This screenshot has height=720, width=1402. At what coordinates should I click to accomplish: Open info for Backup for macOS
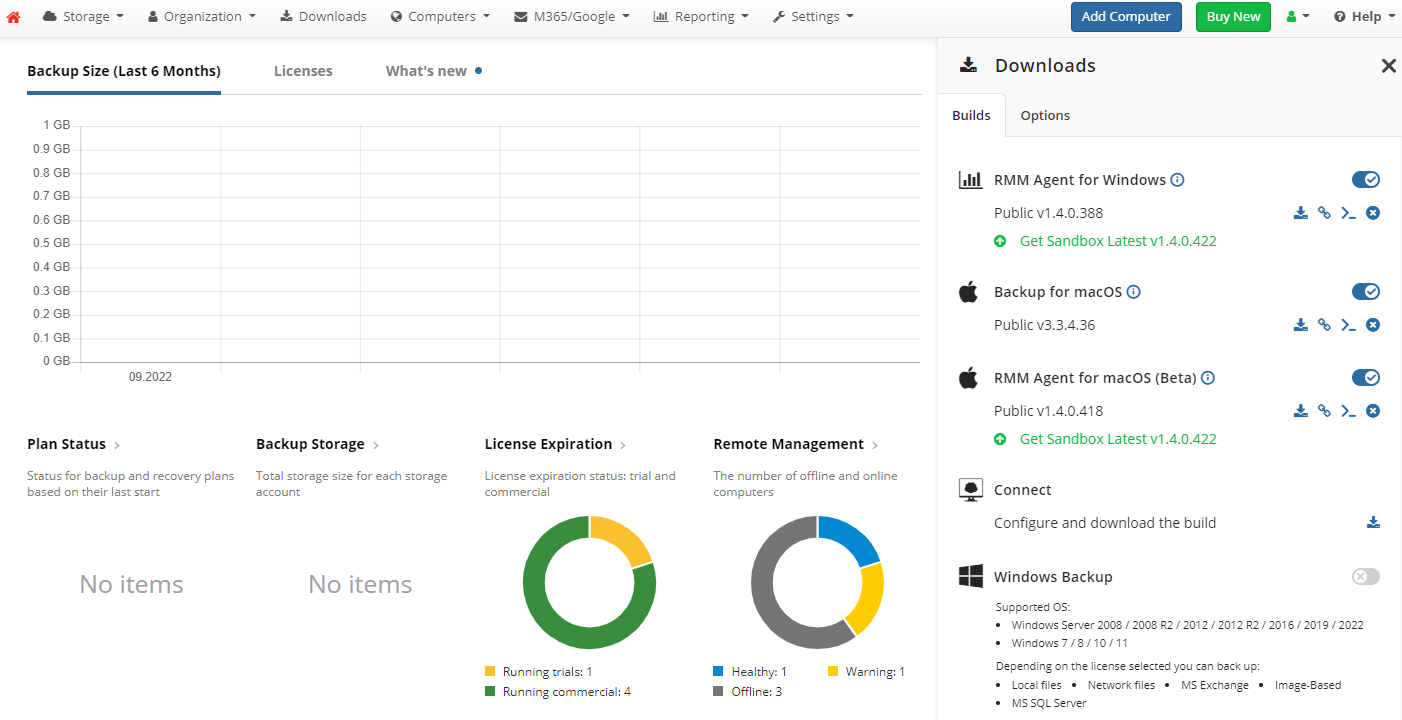1133,292
